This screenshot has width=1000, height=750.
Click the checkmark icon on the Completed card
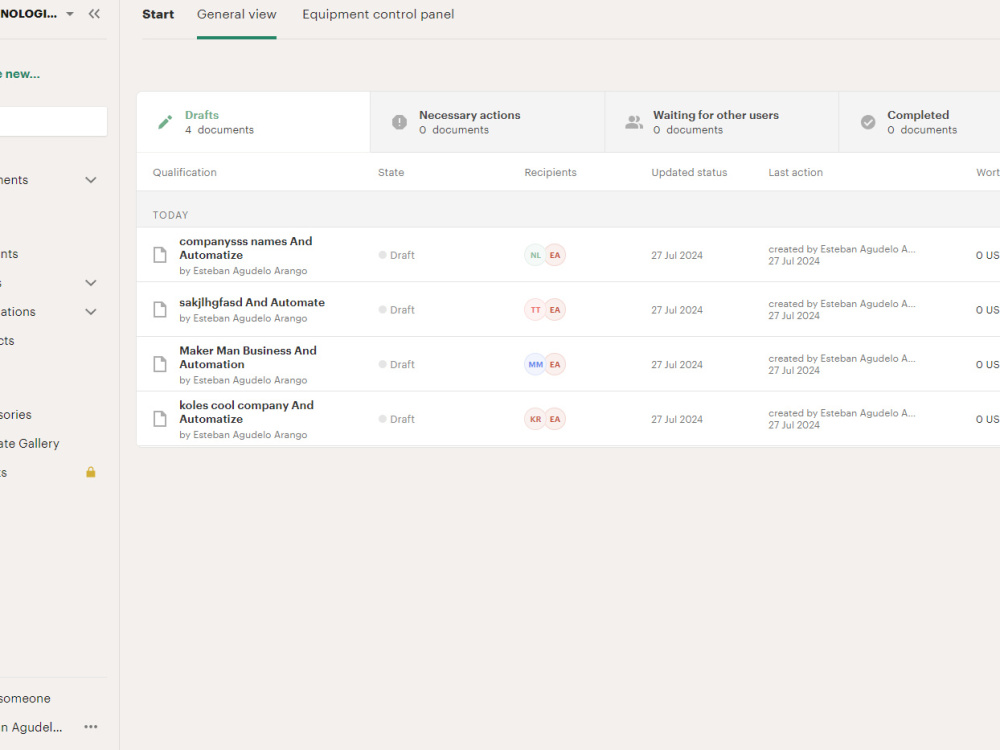coord(868,121)
